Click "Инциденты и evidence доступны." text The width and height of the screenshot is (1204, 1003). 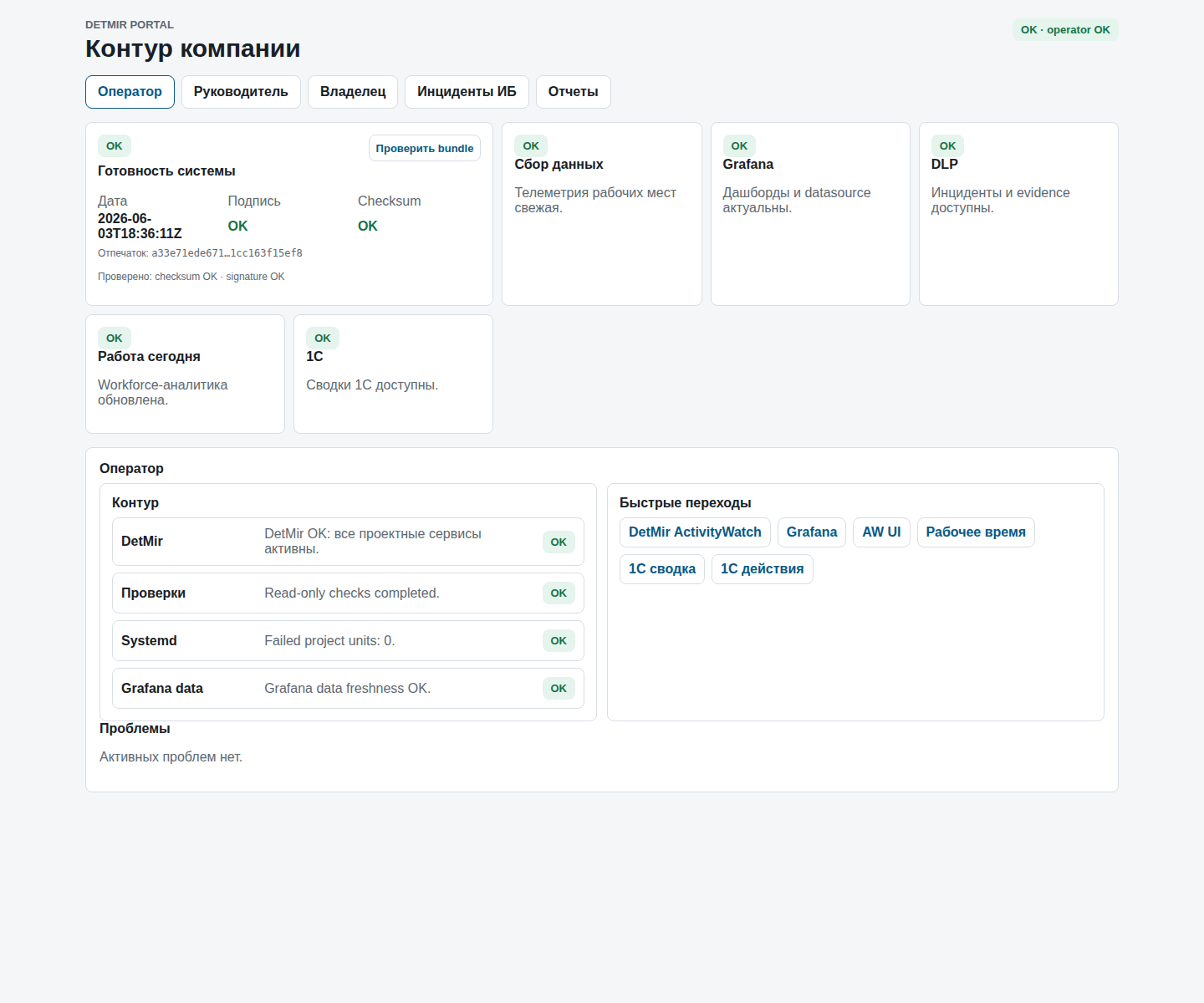[1001, 201]
